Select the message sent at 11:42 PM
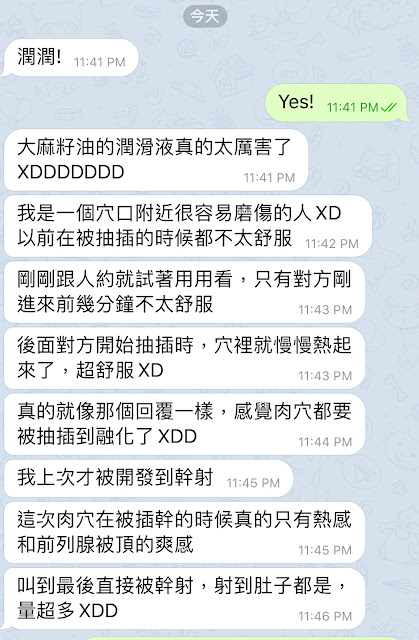The height and width of the screenshot is (640, 419). pos(188,226)
